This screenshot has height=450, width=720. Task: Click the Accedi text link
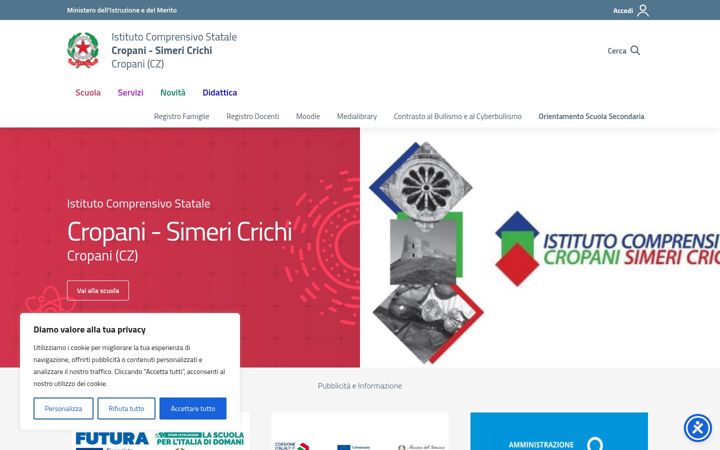[623, 11]
